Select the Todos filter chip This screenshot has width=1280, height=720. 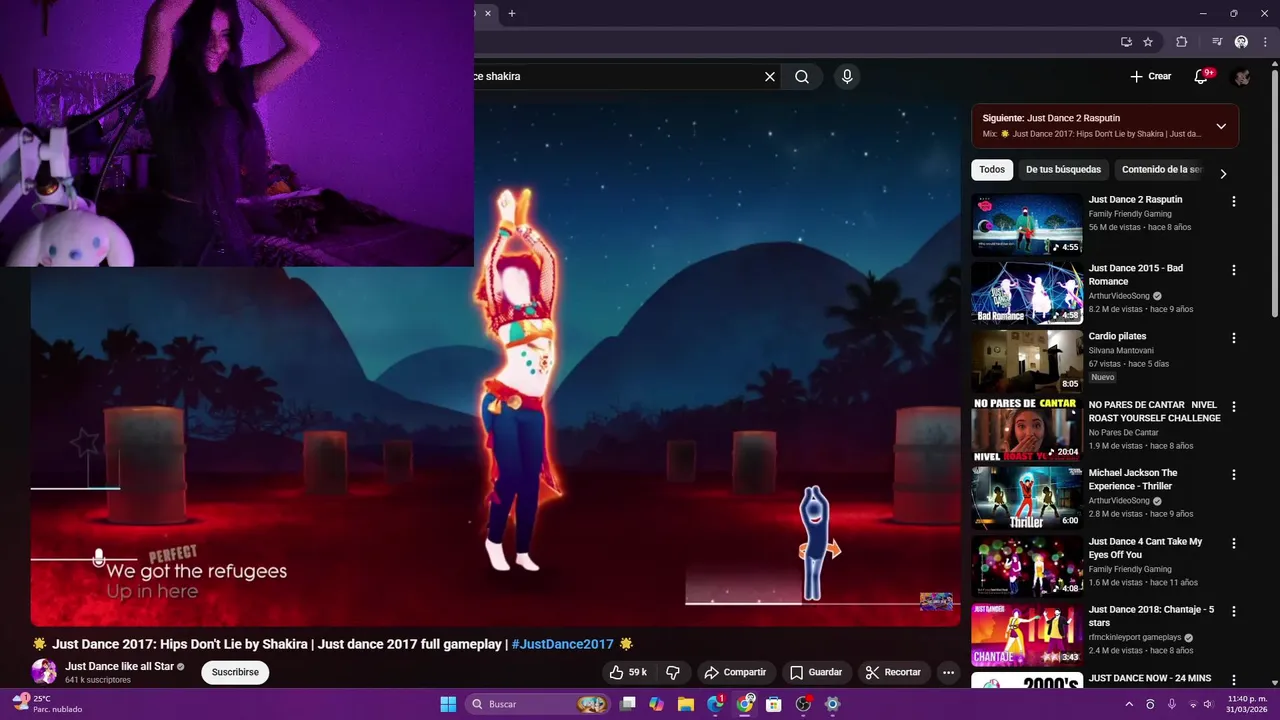click(x=992, y=170)
